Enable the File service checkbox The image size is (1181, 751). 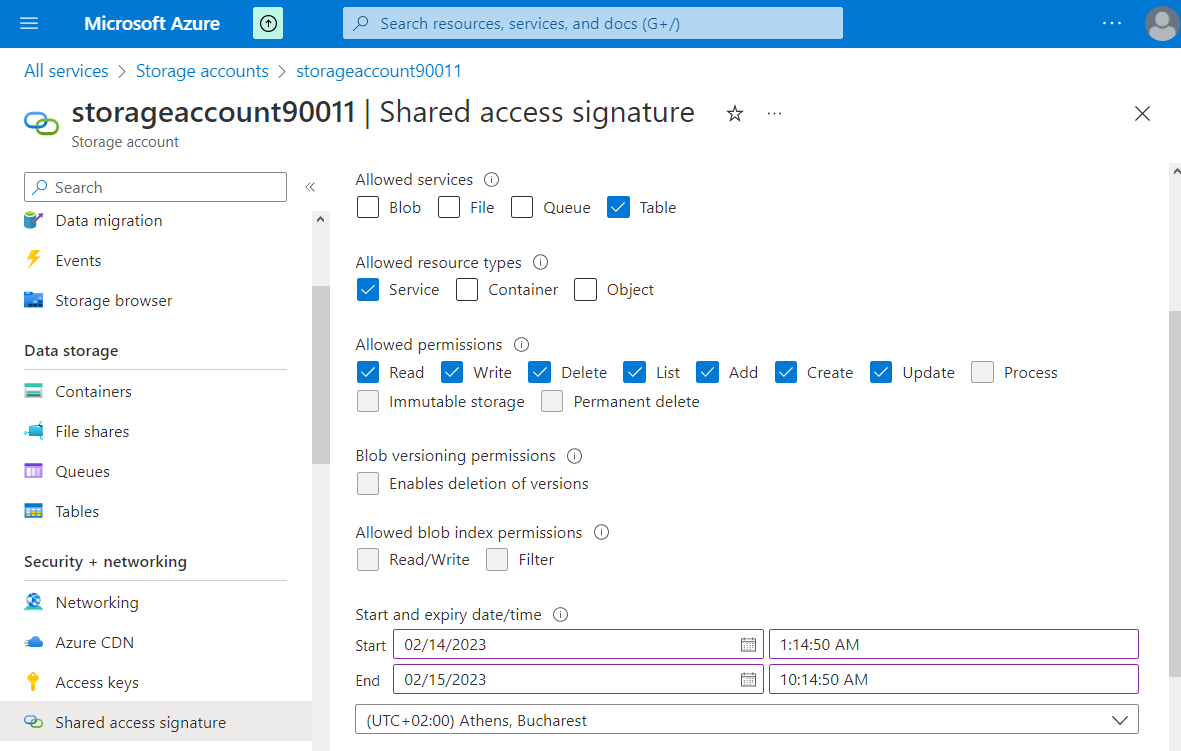(x=449, y=207)
